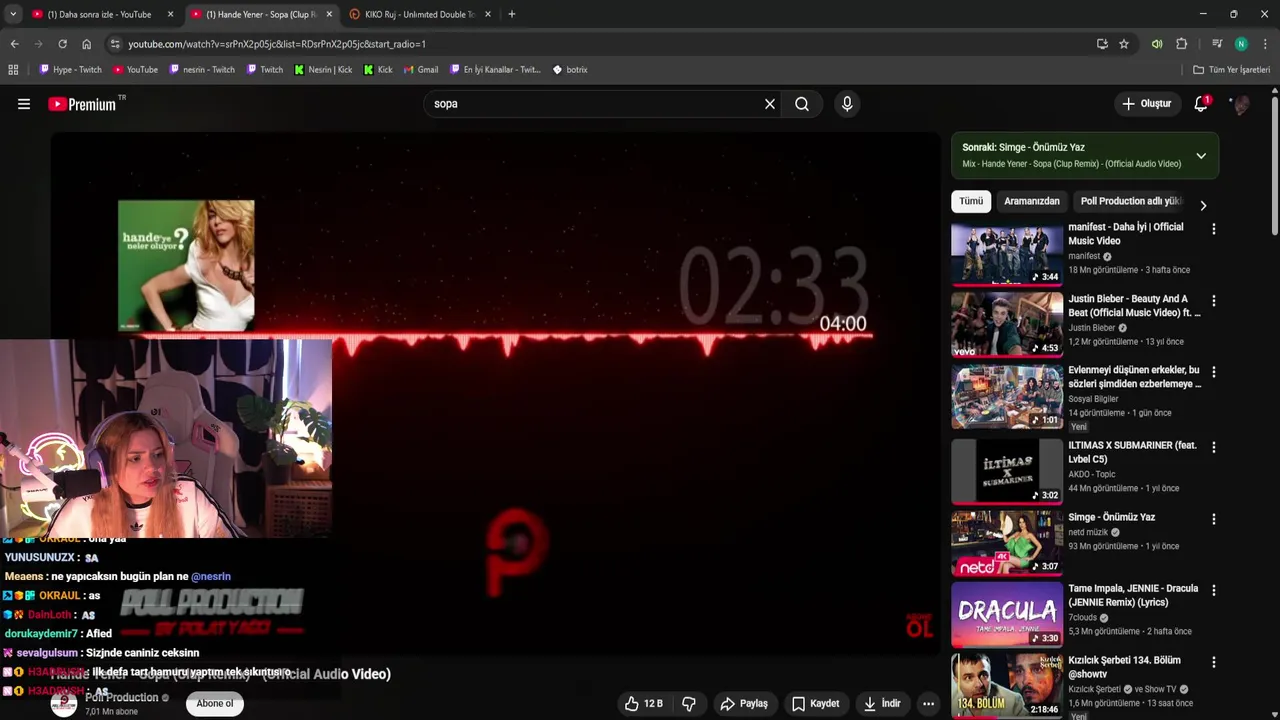Open options for Evlenmeyi düşünen erkekler video

1214,372
